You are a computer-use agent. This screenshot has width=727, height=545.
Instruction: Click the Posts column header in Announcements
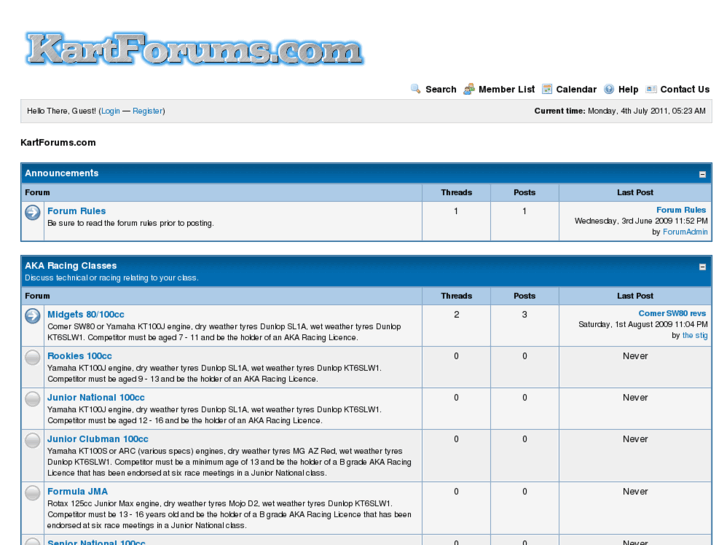[524, 192]
